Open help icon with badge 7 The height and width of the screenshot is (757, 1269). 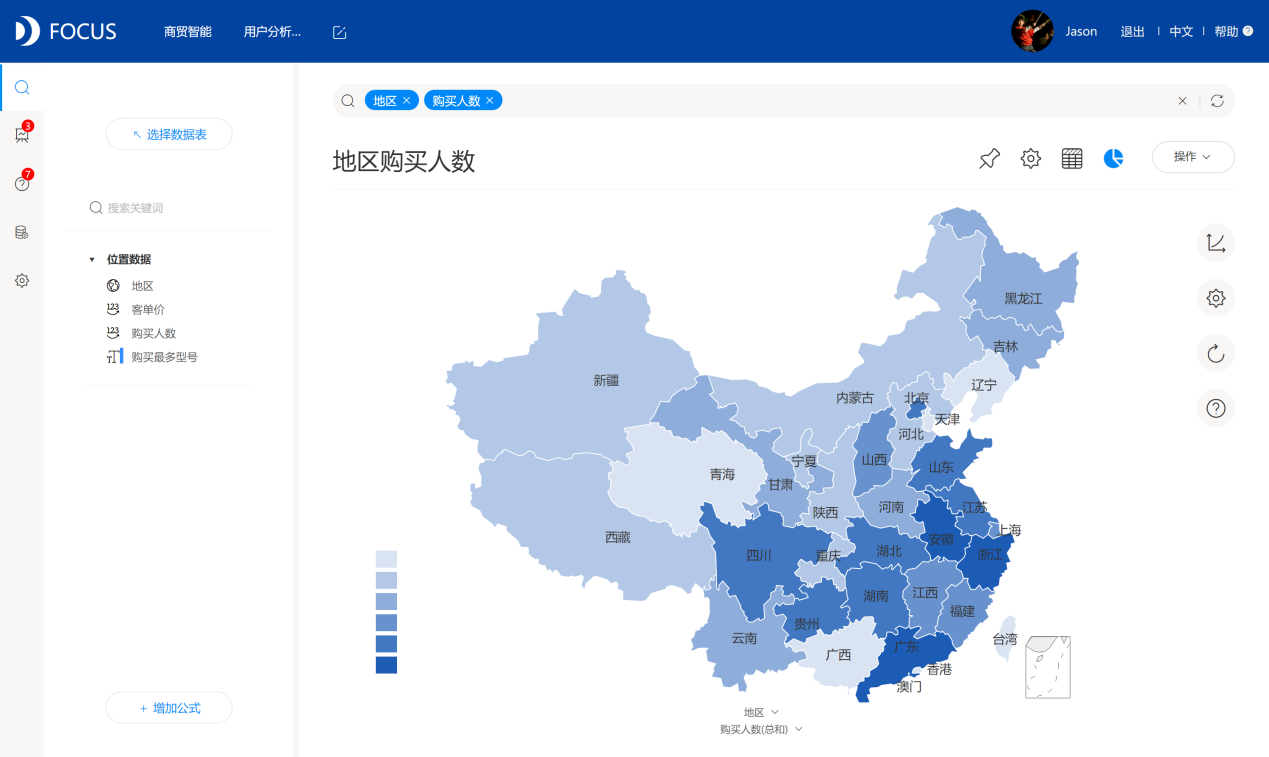pos(22,184)
